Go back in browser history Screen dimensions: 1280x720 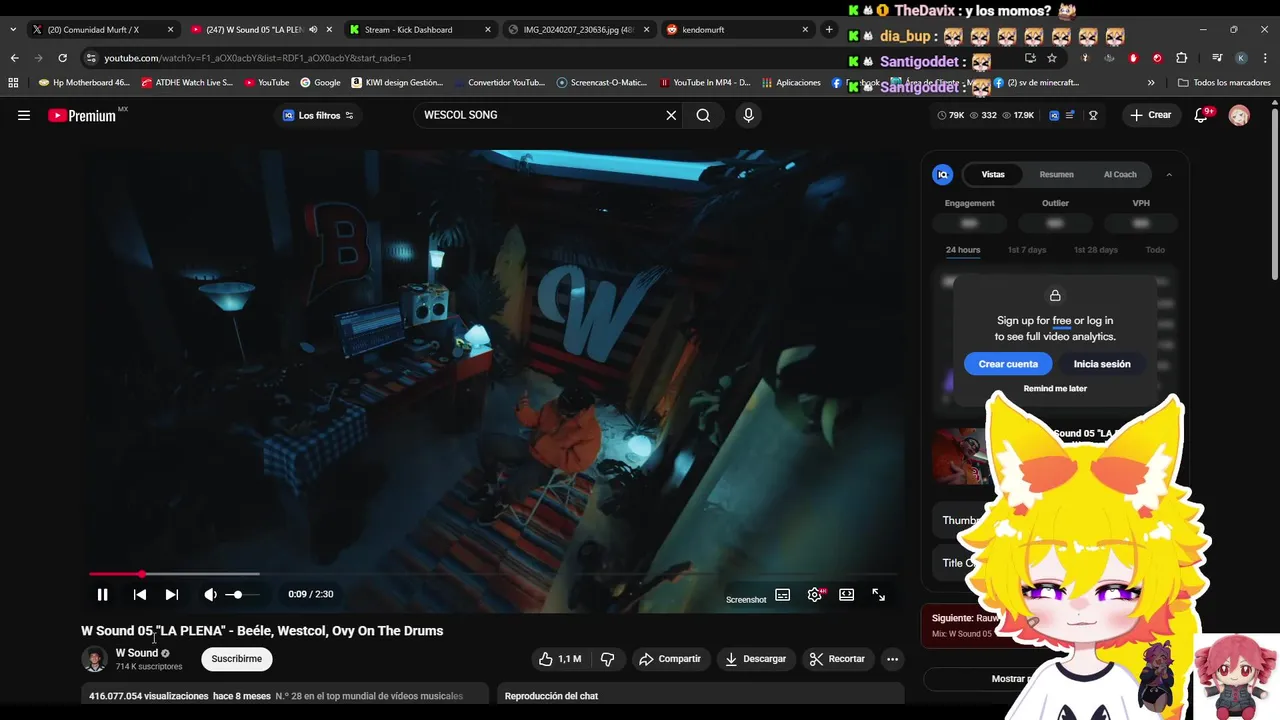pyautogui.click(x=15, y=58)
